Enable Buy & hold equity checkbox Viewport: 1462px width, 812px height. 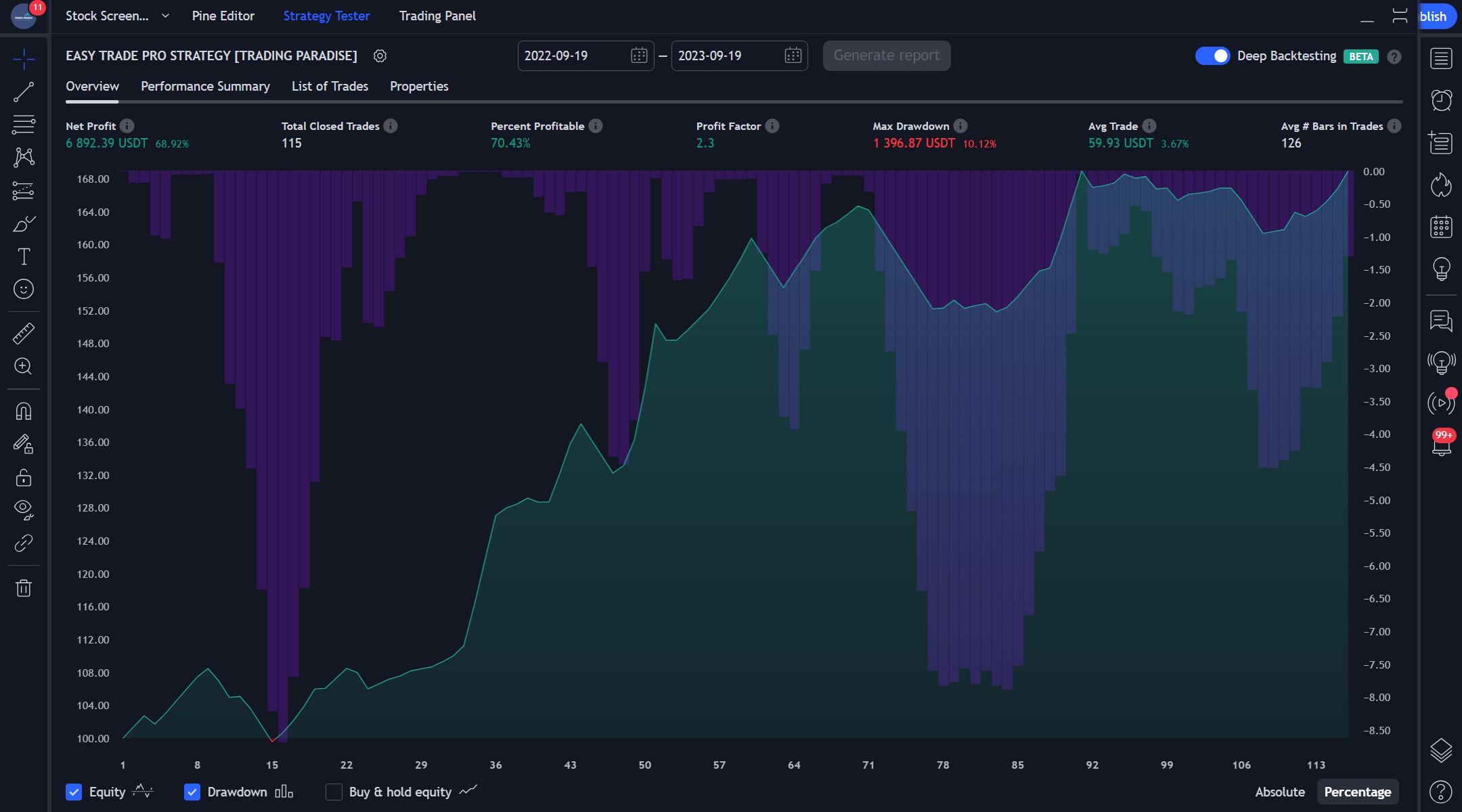334,792
